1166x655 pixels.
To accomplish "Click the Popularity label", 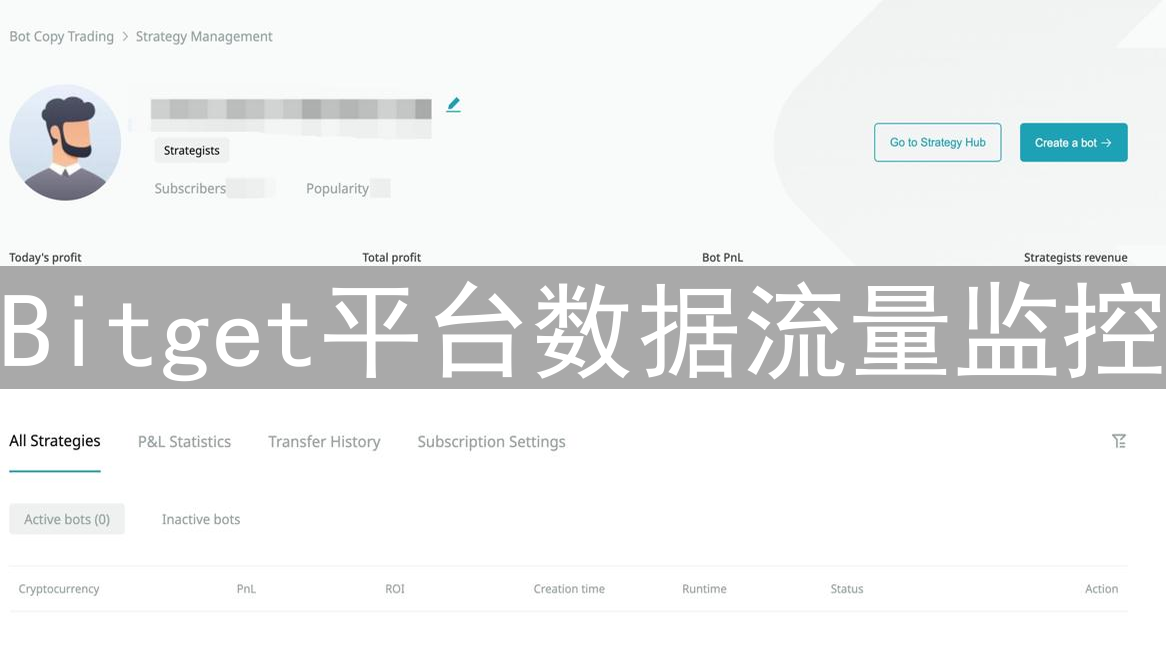I will coord(337,188).
